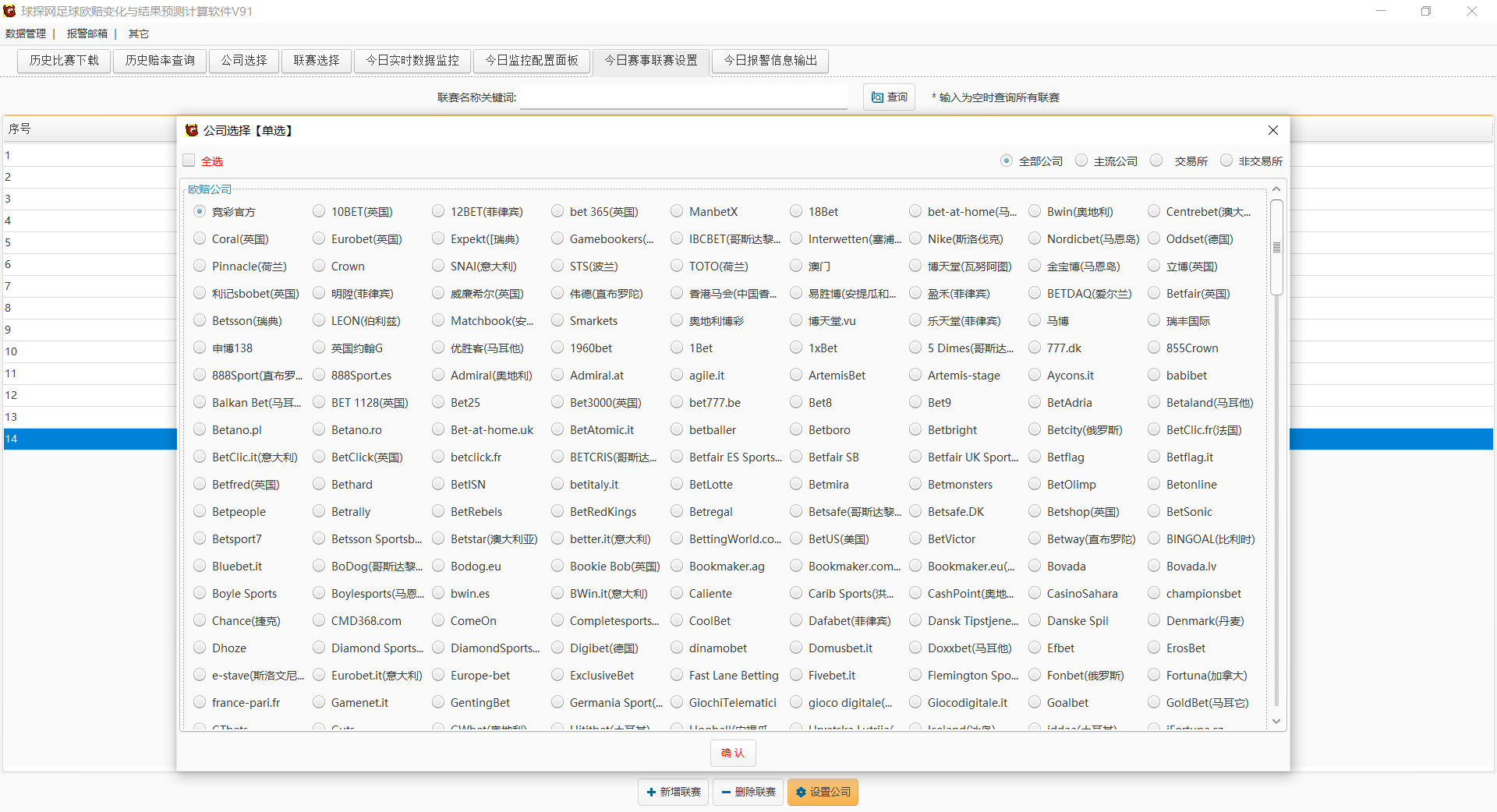Screen dimensions: 1497x812
Task: Choose the Bovada radio button
Action: coord(1035,566)
